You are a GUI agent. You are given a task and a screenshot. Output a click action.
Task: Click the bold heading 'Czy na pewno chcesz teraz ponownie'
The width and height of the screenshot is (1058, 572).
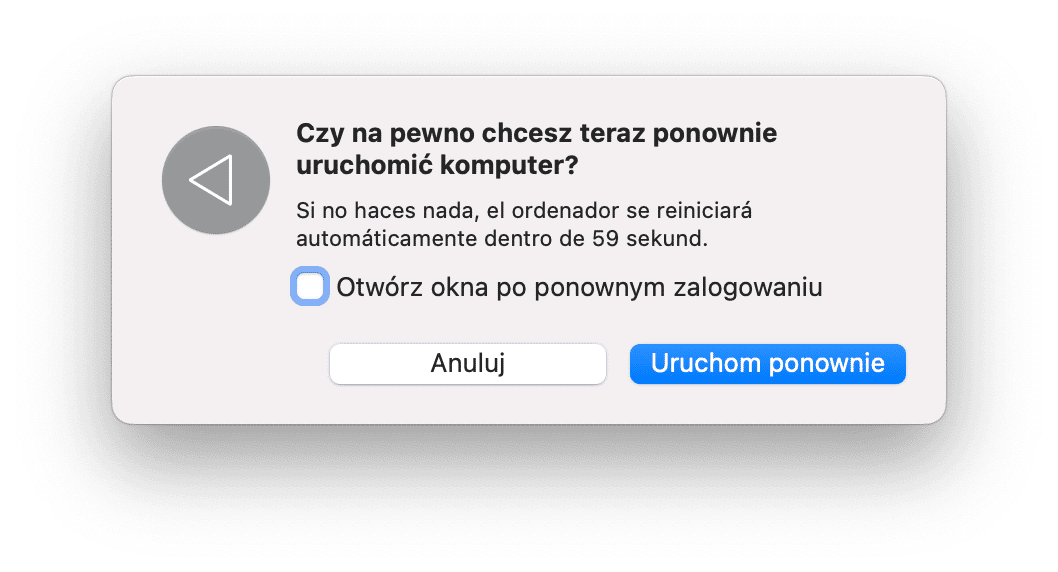tap(536, 133)
